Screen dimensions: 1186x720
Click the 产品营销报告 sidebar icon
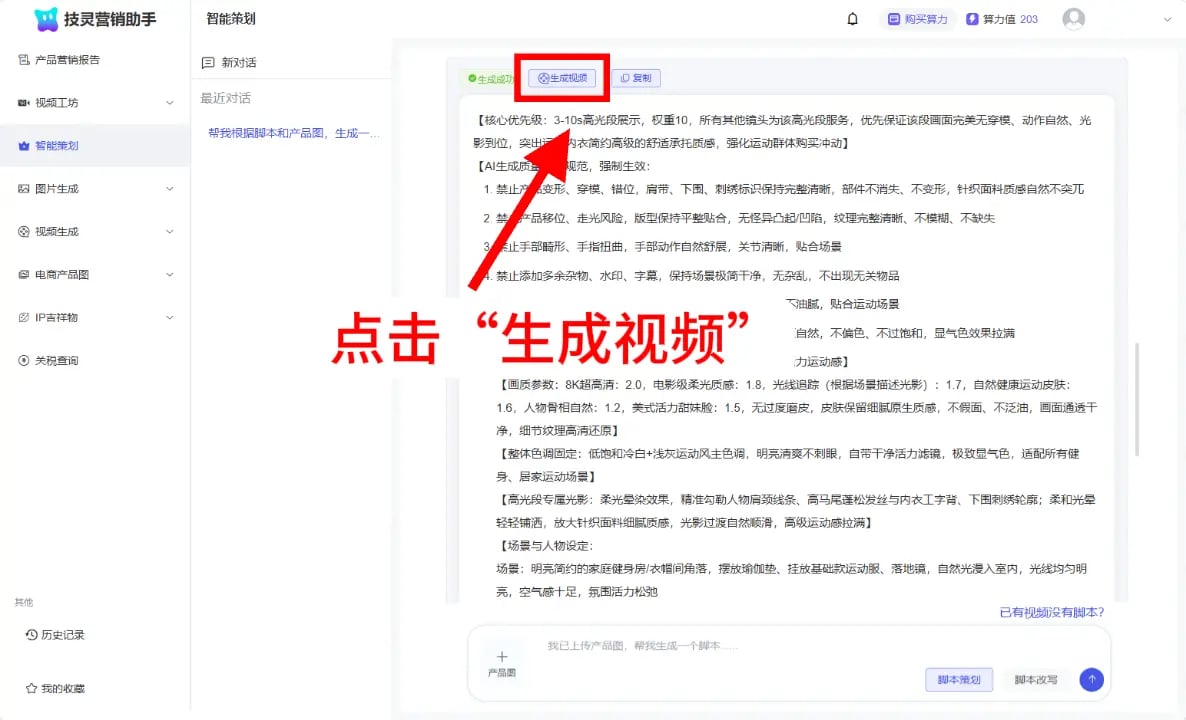pos(23,60)
